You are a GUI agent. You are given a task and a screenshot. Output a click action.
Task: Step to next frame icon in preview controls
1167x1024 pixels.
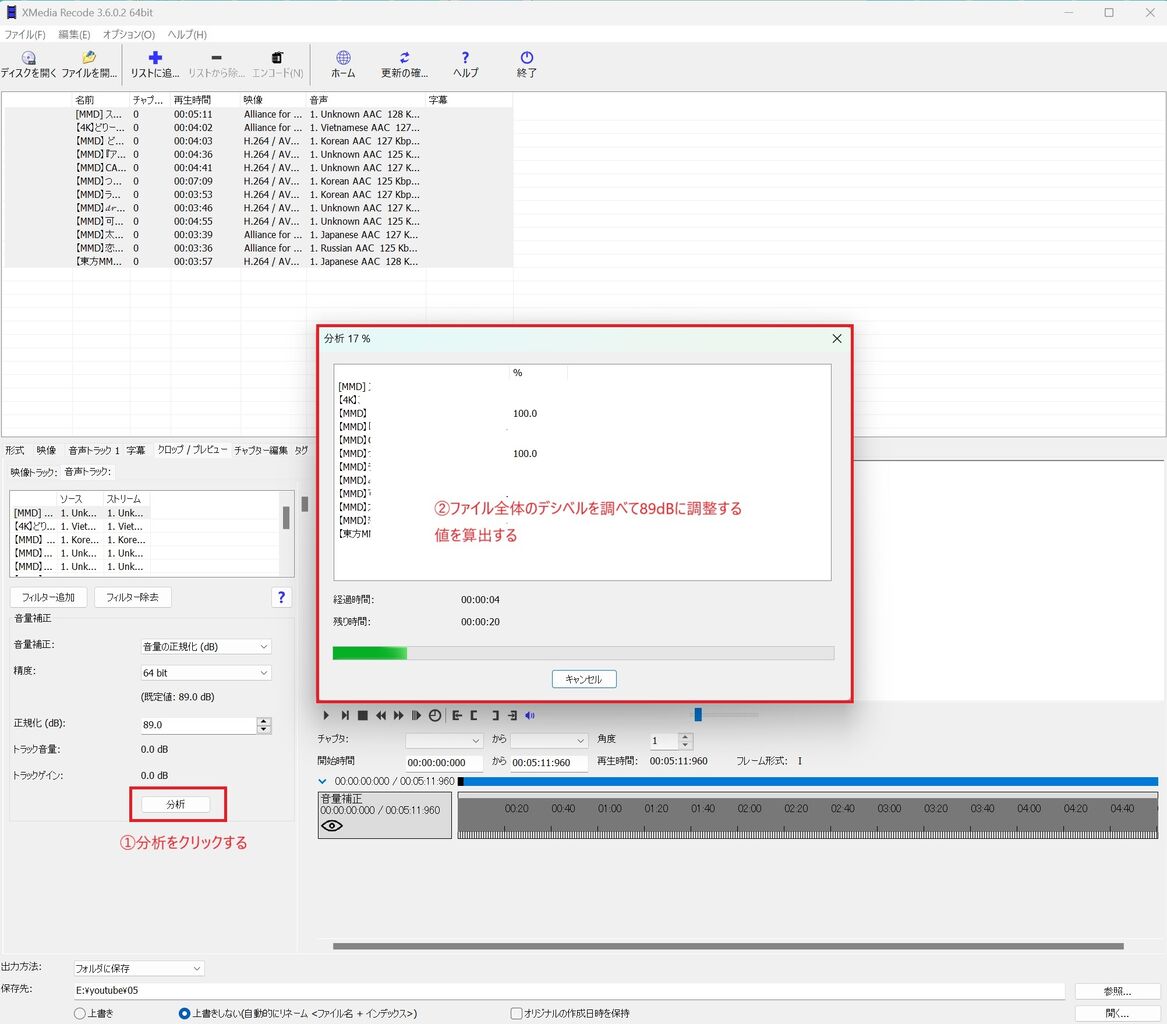345,715
